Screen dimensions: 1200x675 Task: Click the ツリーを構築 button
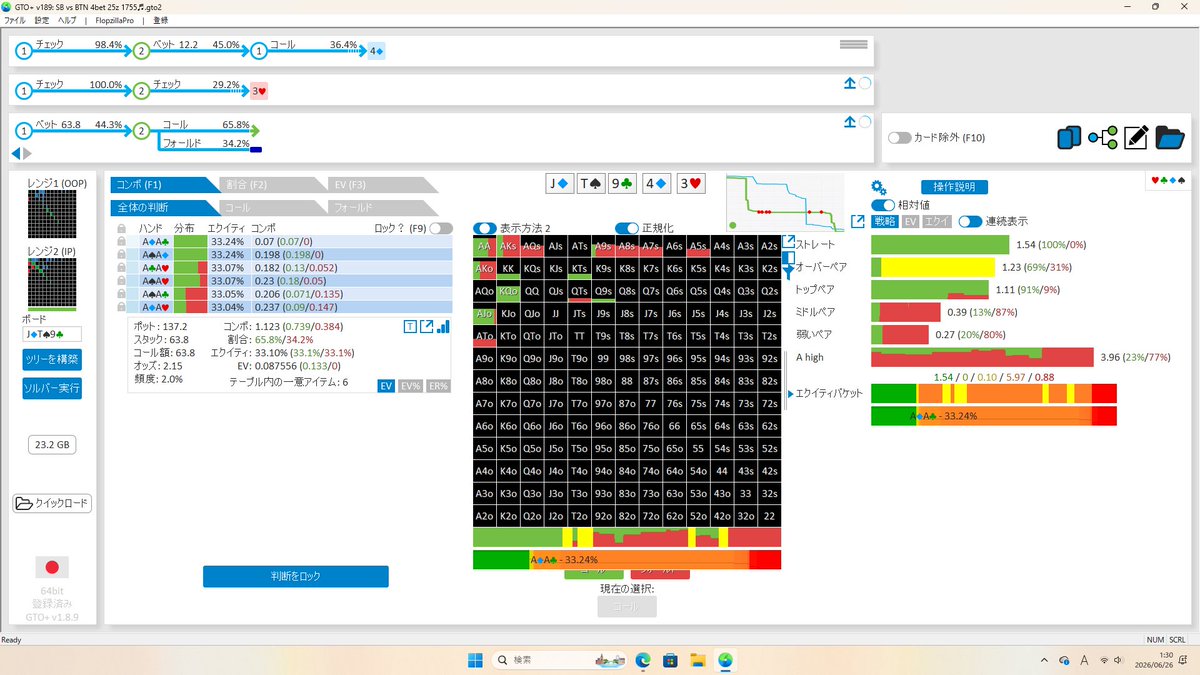[x=52, y=359]
